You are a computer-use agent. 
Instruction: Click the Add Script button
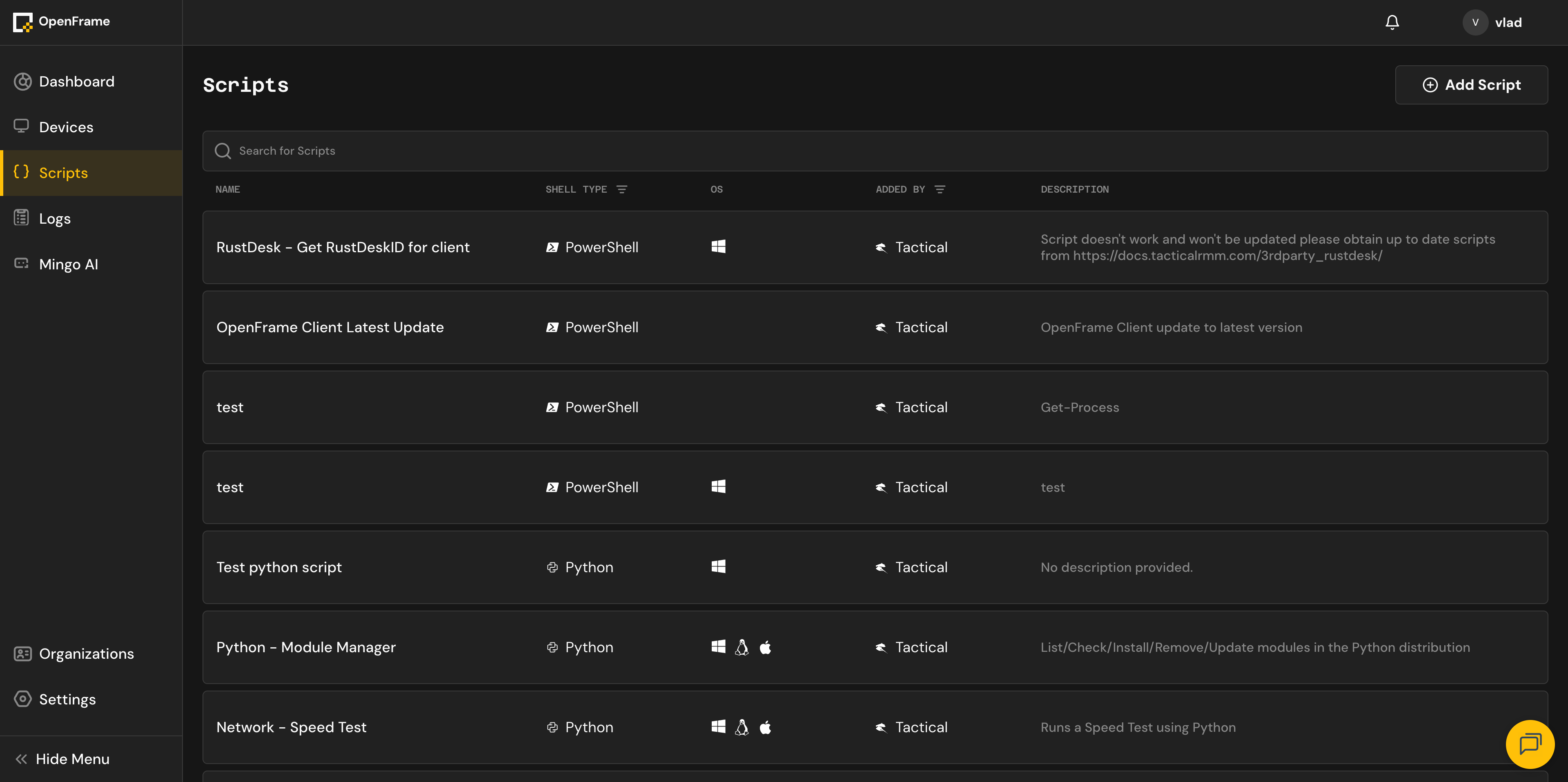tap(1470, 84)
